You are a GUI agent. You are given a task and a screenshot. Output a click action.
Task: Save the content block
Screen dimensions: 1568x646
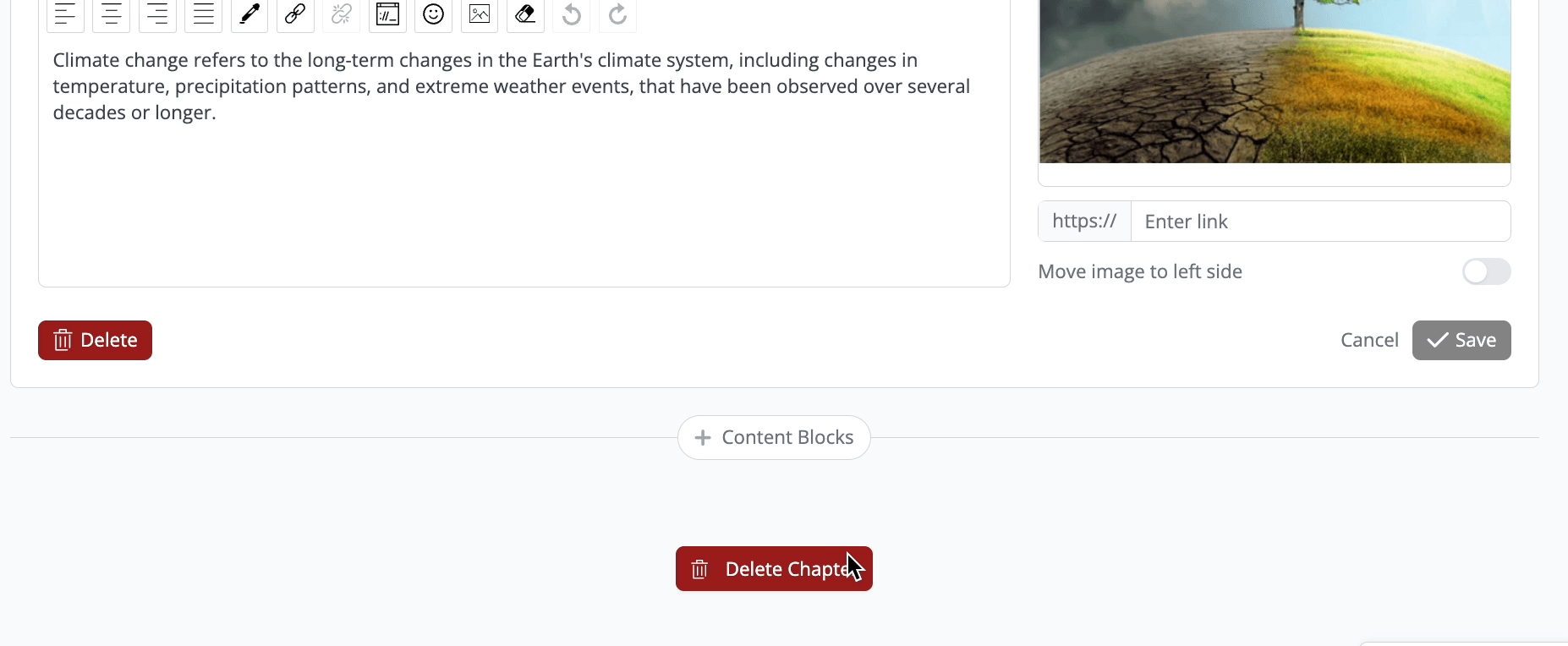tap(1461, 340)
